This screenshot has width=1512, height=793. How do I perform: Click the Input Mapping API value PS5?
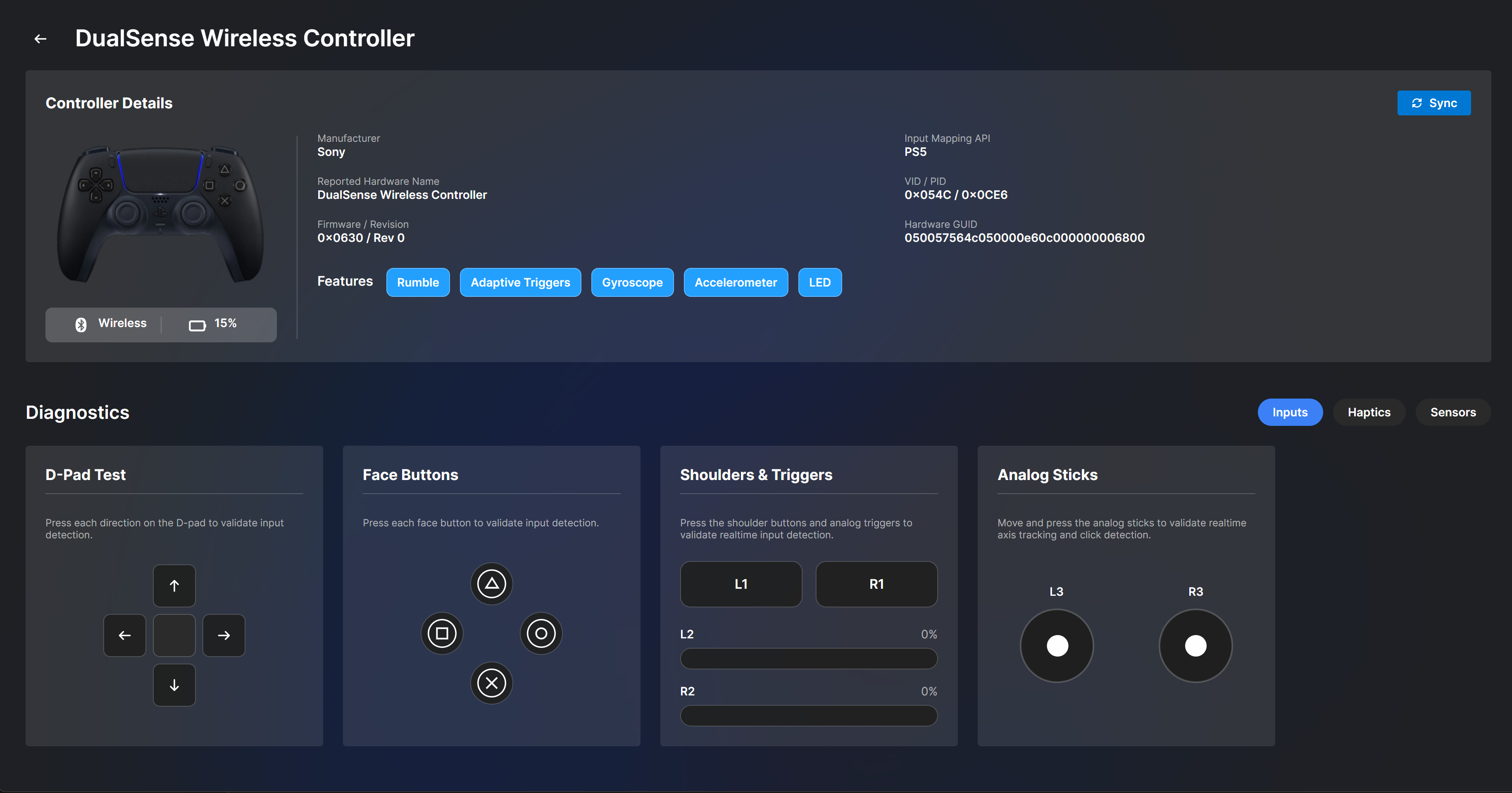pos(915,152)
